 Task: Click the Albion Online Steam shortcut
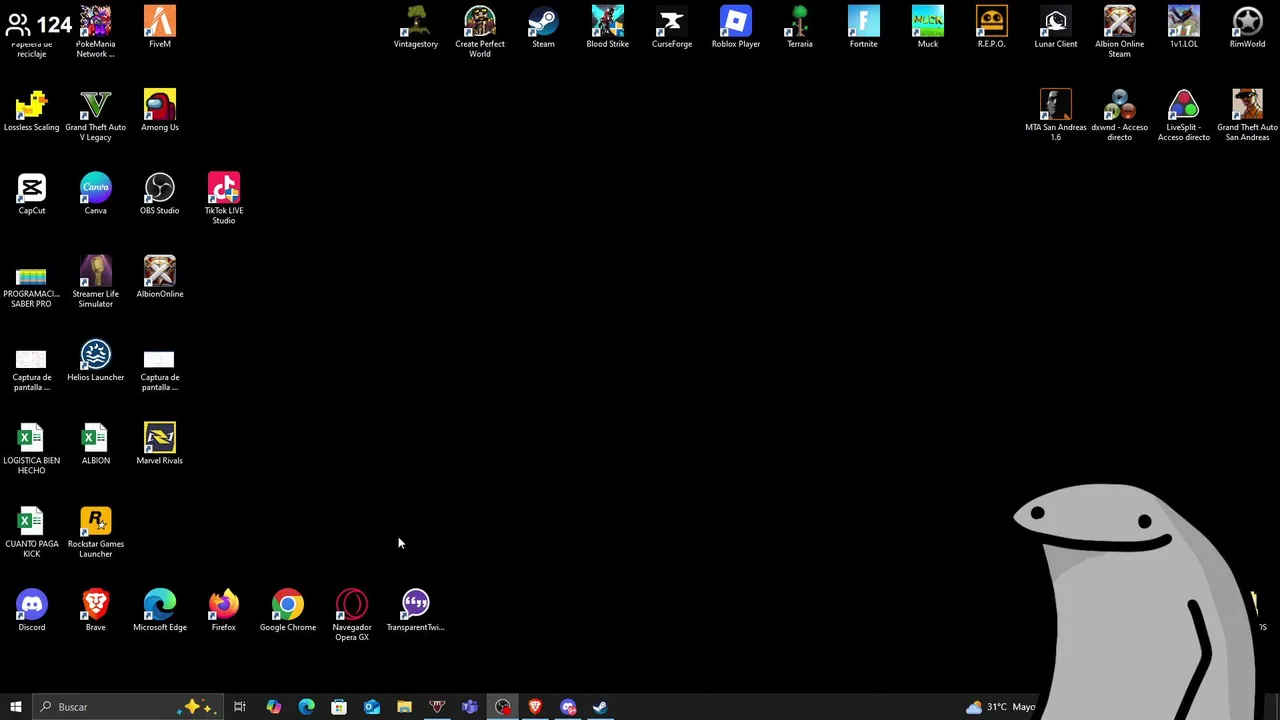(1120, 31)
